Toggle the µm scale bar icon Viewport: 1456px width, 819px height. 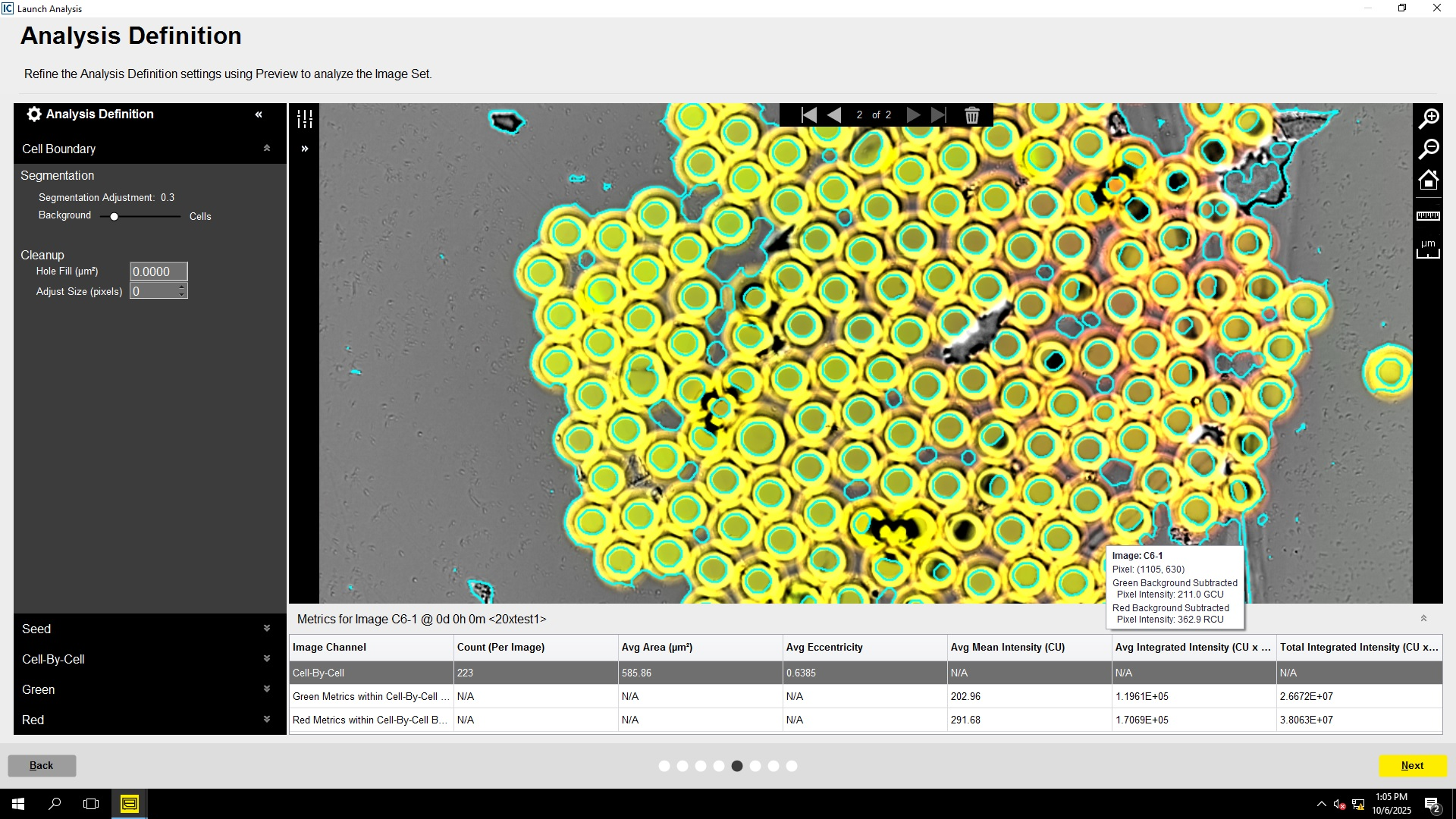(1428, 249)
